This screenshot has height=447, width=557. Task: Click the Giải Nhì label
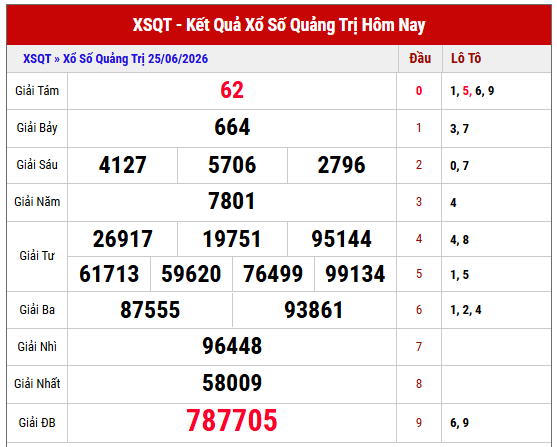37,347
